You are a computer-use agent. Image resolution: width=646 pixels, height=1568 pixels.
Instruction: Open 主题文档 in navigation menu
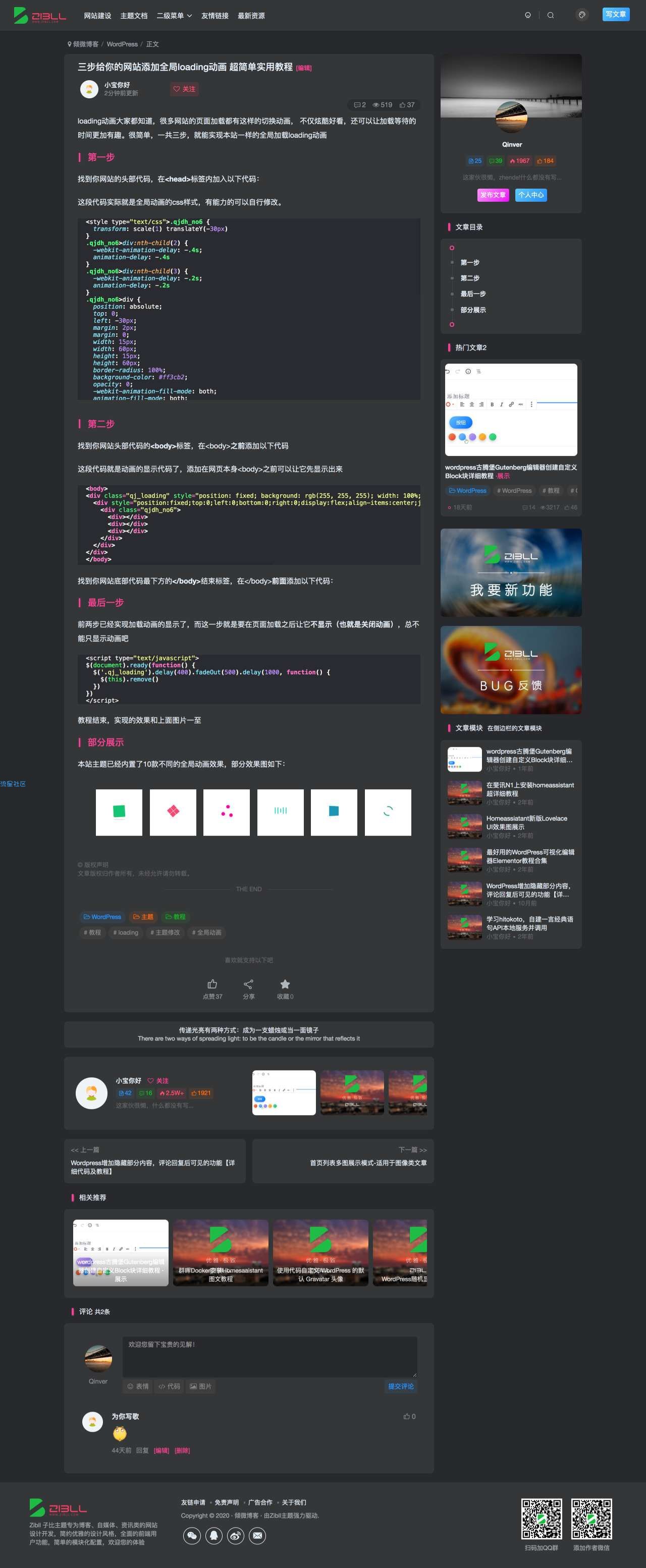(134, 16)
